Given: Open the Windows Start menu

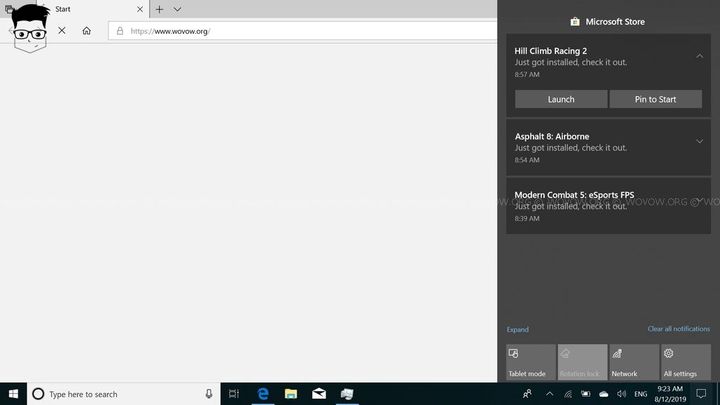Looking at the screenshot, I should point(13,394).
